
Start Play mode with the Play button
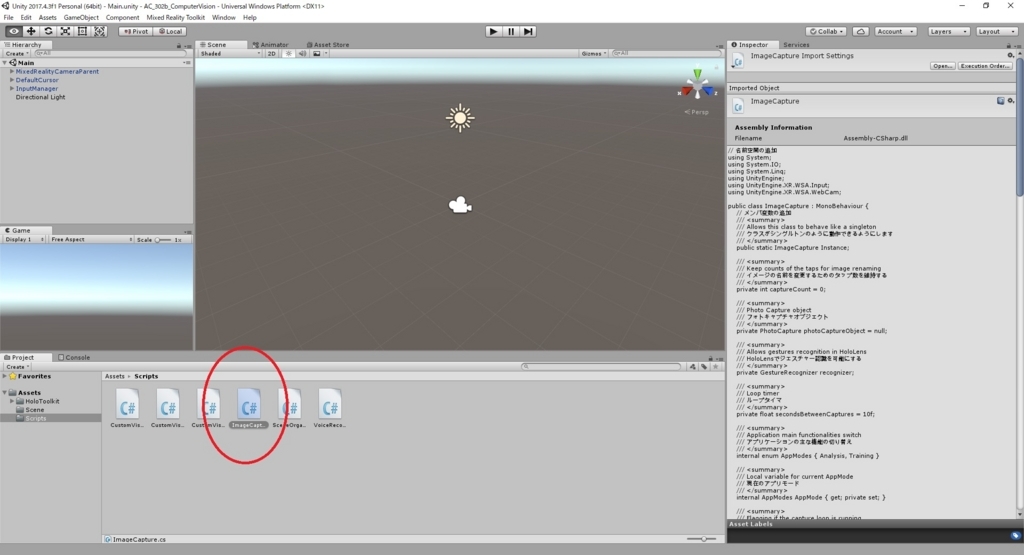(493, 31)
